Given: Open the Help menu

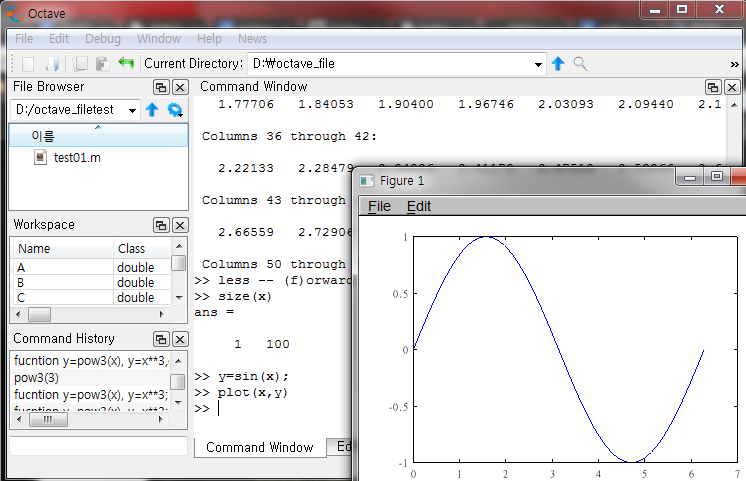Looking at the screenshot, I should pyautogui.click(x=209, y=39).
